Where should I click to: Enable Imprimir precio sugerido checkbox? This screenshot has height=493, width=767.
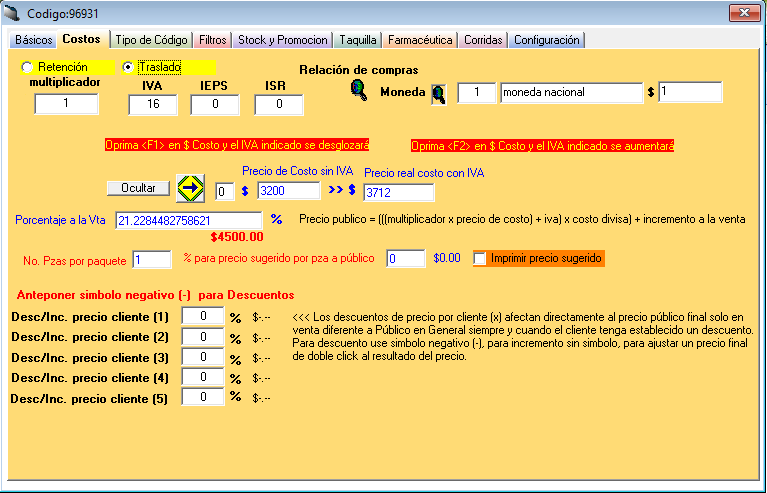tap(481, 259)
